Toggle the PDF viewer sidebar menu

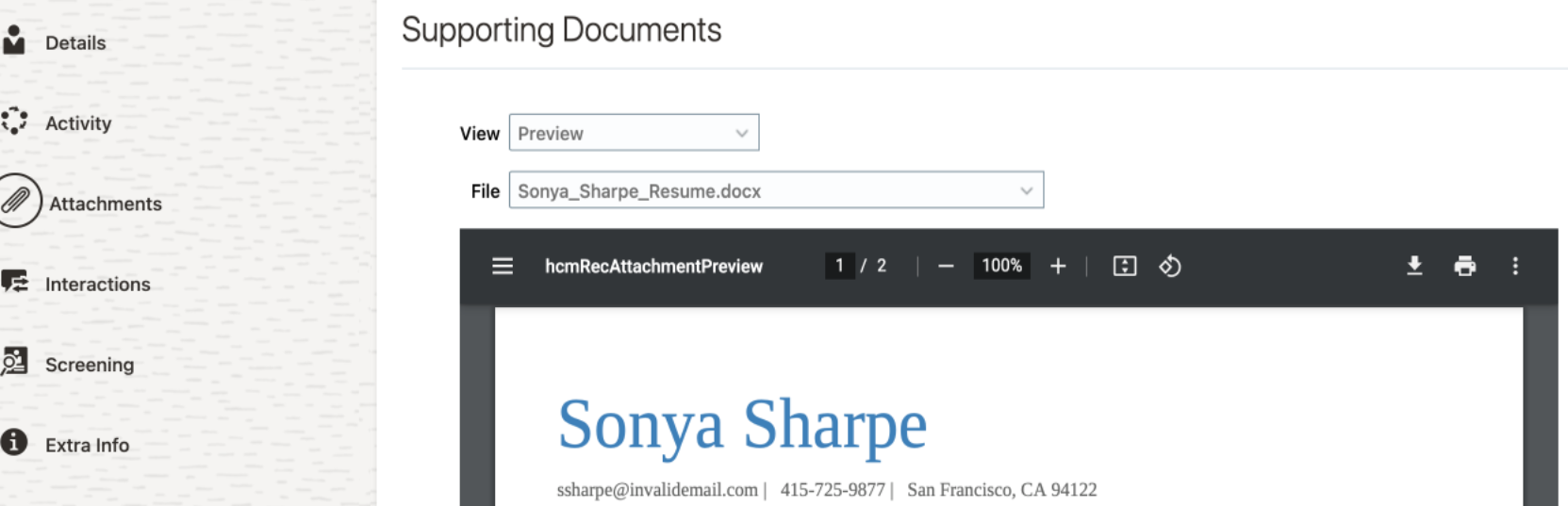[503, 267]
